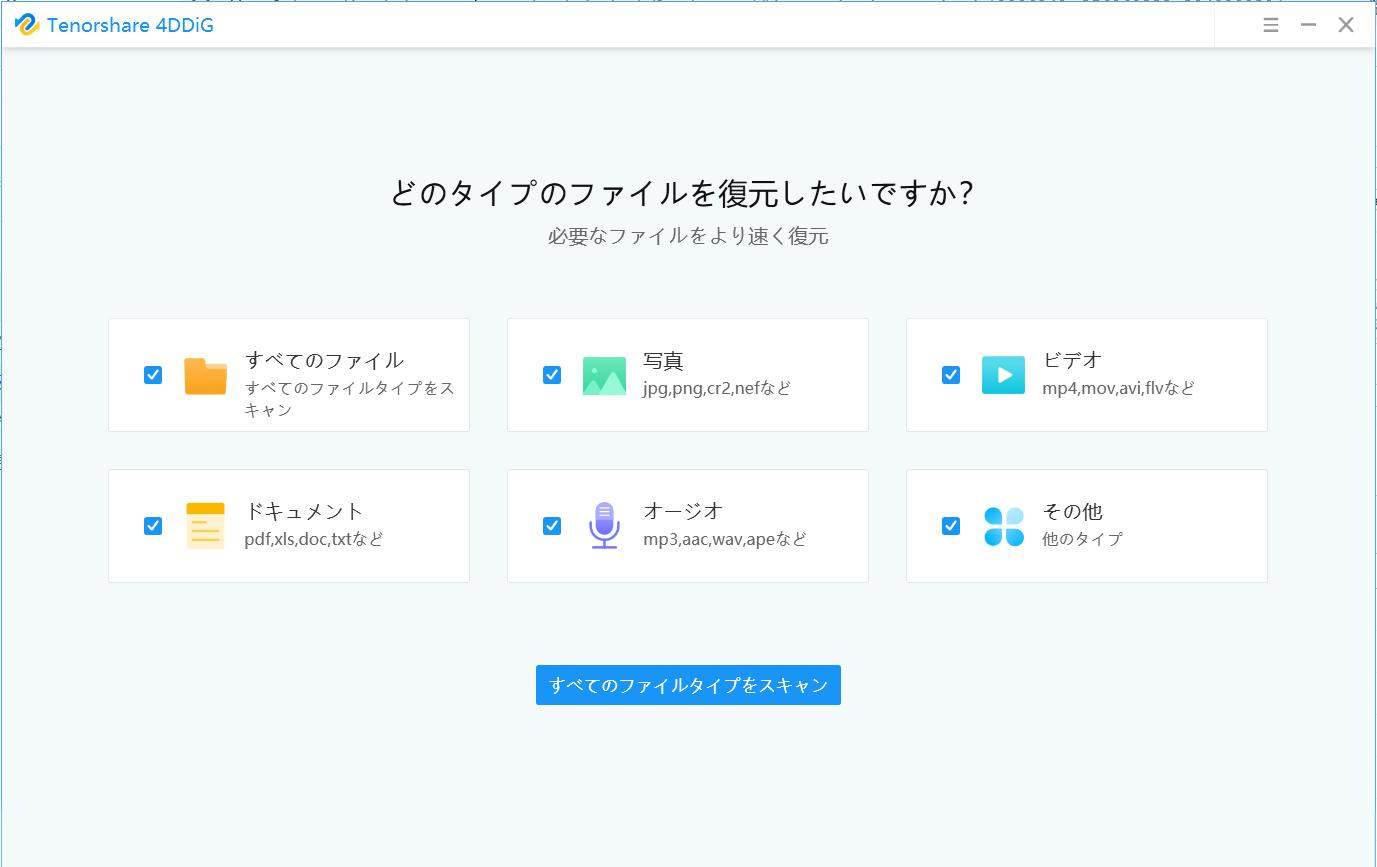The image size is (1377, 867).
Task: Click the yellow document icon for ドキュメント
Action: (x=205, y=526)
